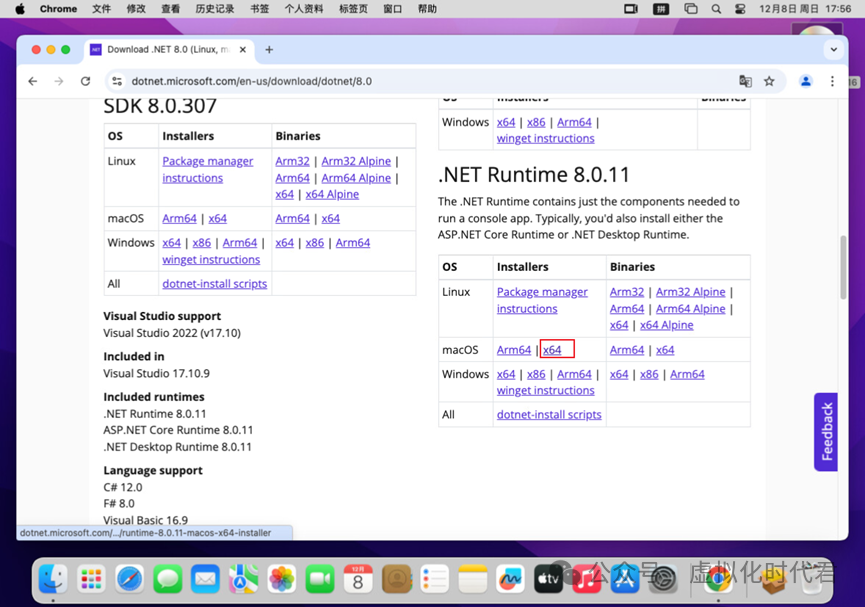Click Runtime Linux Arm64 Alpine binary link

[x=690, y=309]
